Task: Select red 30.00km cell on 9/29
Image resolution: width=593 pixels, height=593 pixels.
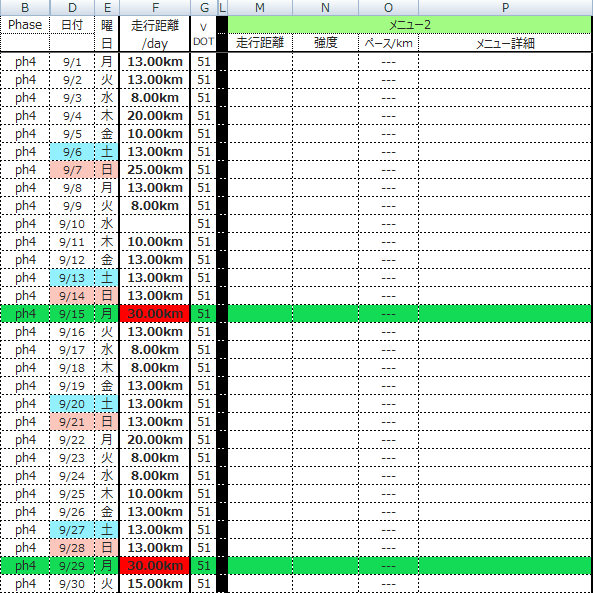Action: pyautogui.click(x=155, y=566)
